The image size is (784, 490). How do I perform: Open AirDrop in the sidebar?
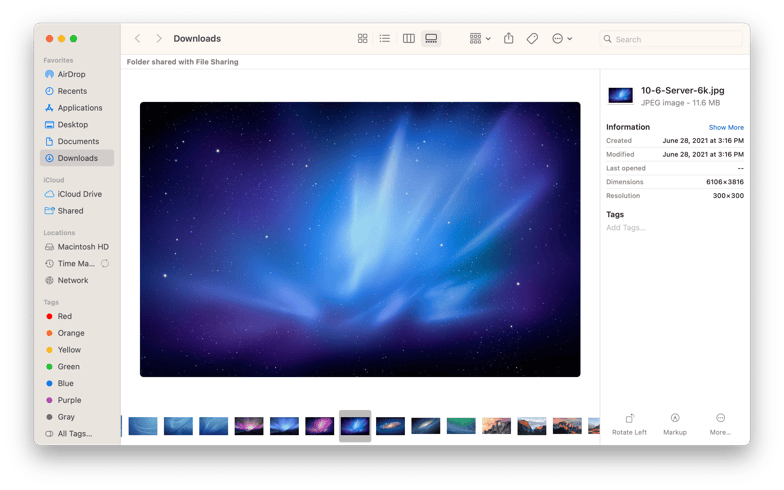pos(76,74)
